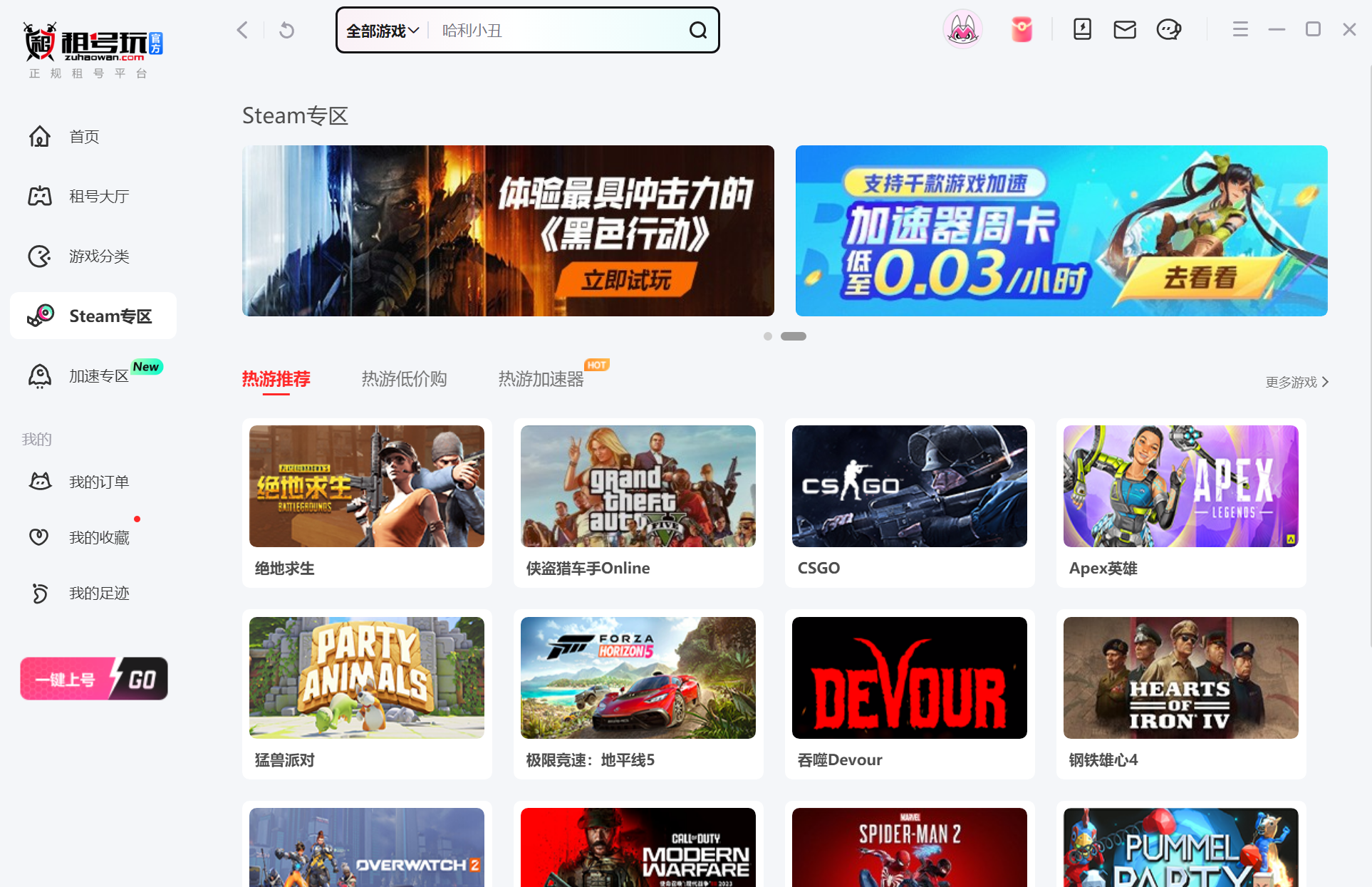Viewport: 1372px width, 887px height.
Task: Expand the hamburger menu in top right
Action: point(1240,29)
